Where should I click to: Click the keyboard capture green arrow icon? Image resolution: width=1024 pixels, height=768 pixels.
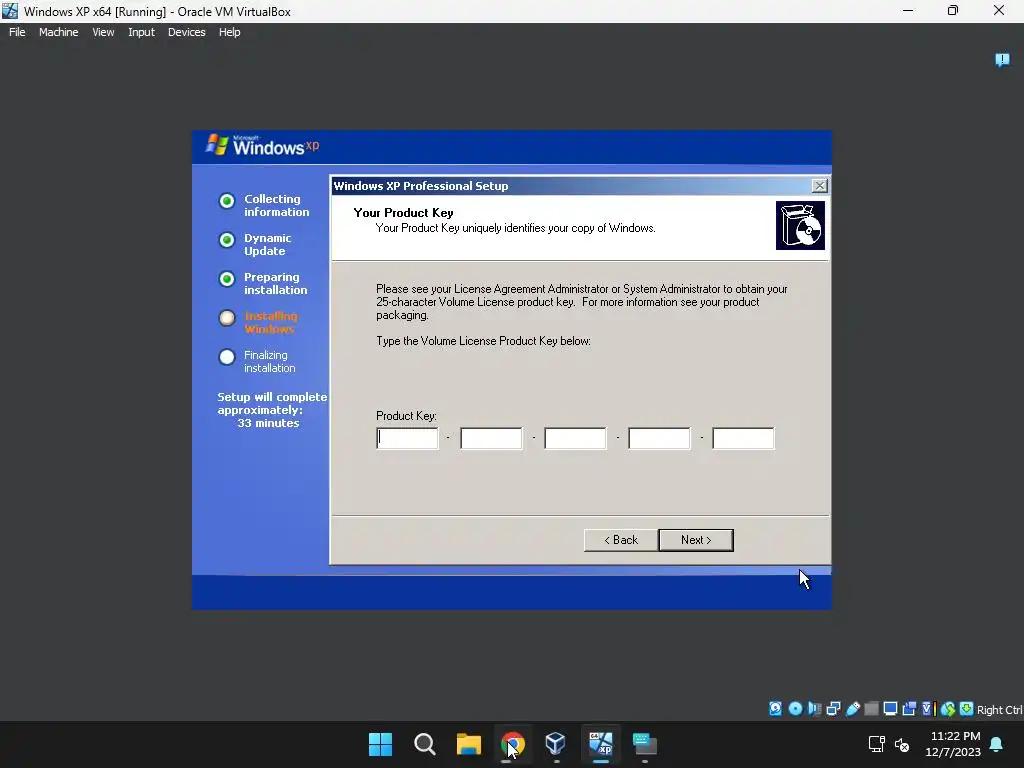click(967, 709)
